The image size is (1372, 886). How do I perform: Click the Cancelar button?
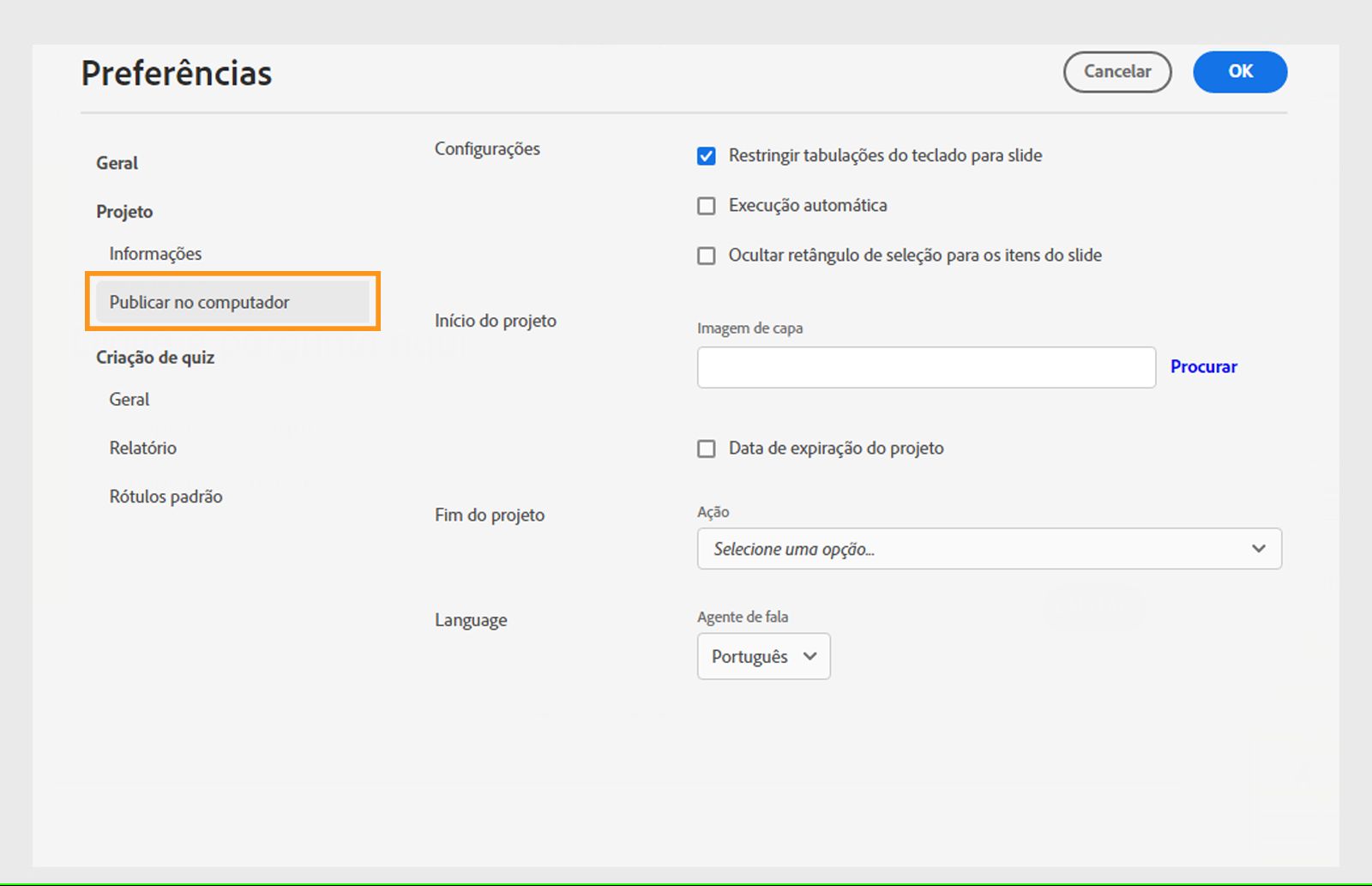[1116, 72]
